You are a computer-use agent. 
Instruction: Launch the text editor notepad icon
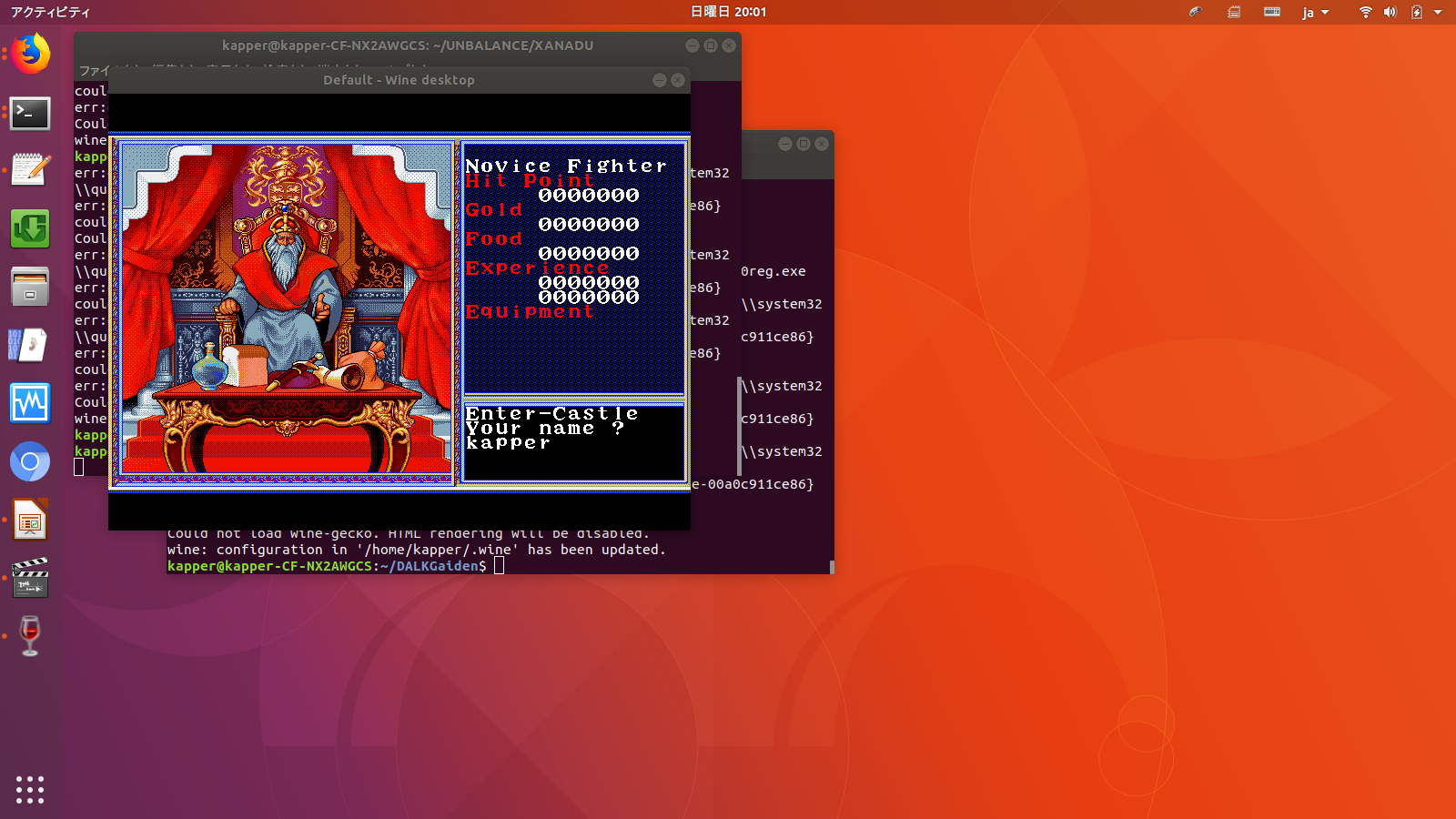(30, 169)
